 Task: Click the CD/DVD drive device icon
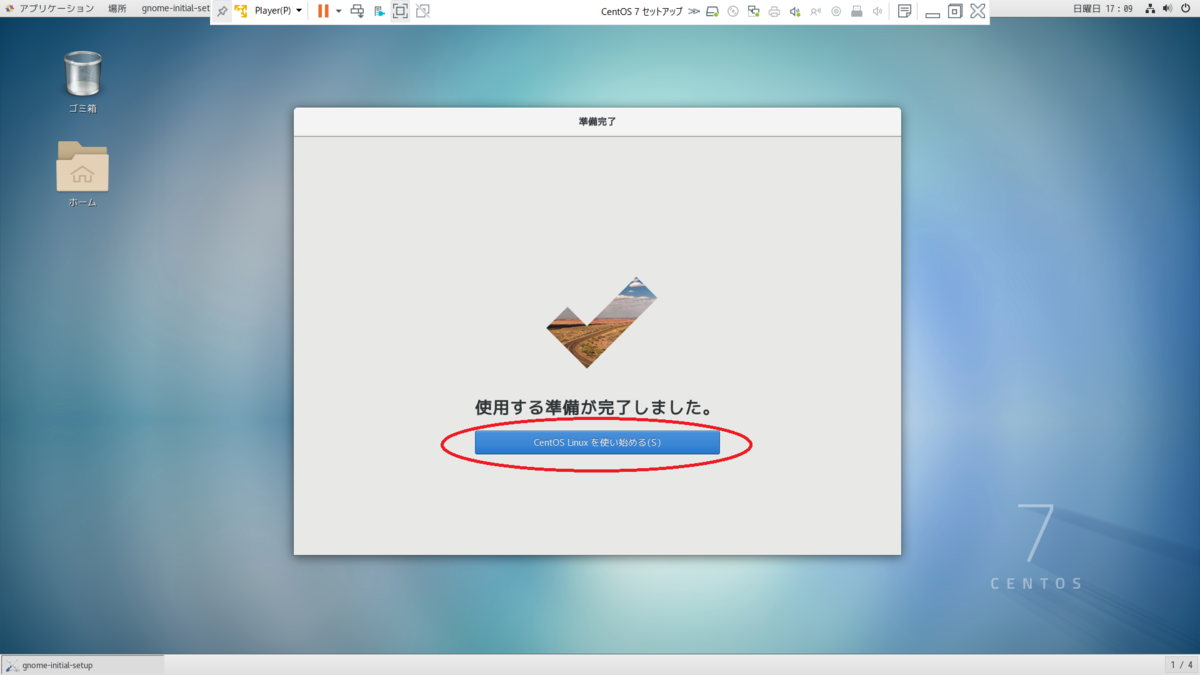(732, 11)
